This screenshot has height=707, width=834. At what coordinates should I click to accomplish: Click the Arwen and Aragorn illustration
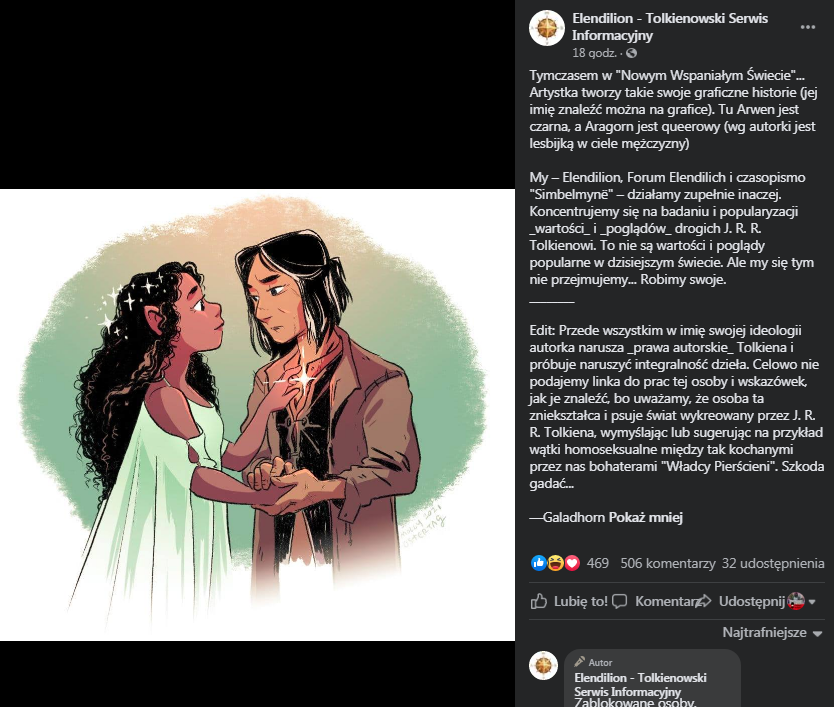click(257, 415)
